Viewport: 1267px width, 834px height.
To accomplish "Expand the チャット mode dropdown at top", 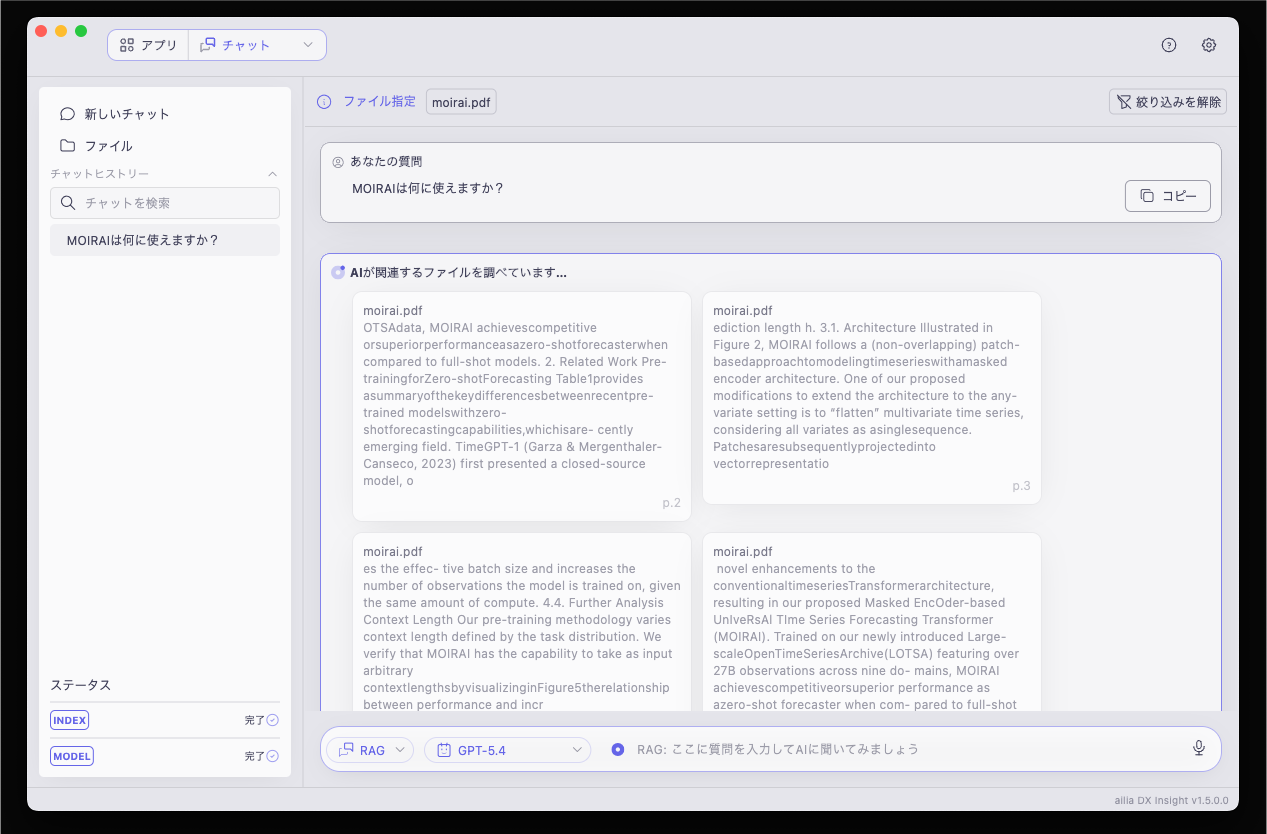I will point(257,45).
